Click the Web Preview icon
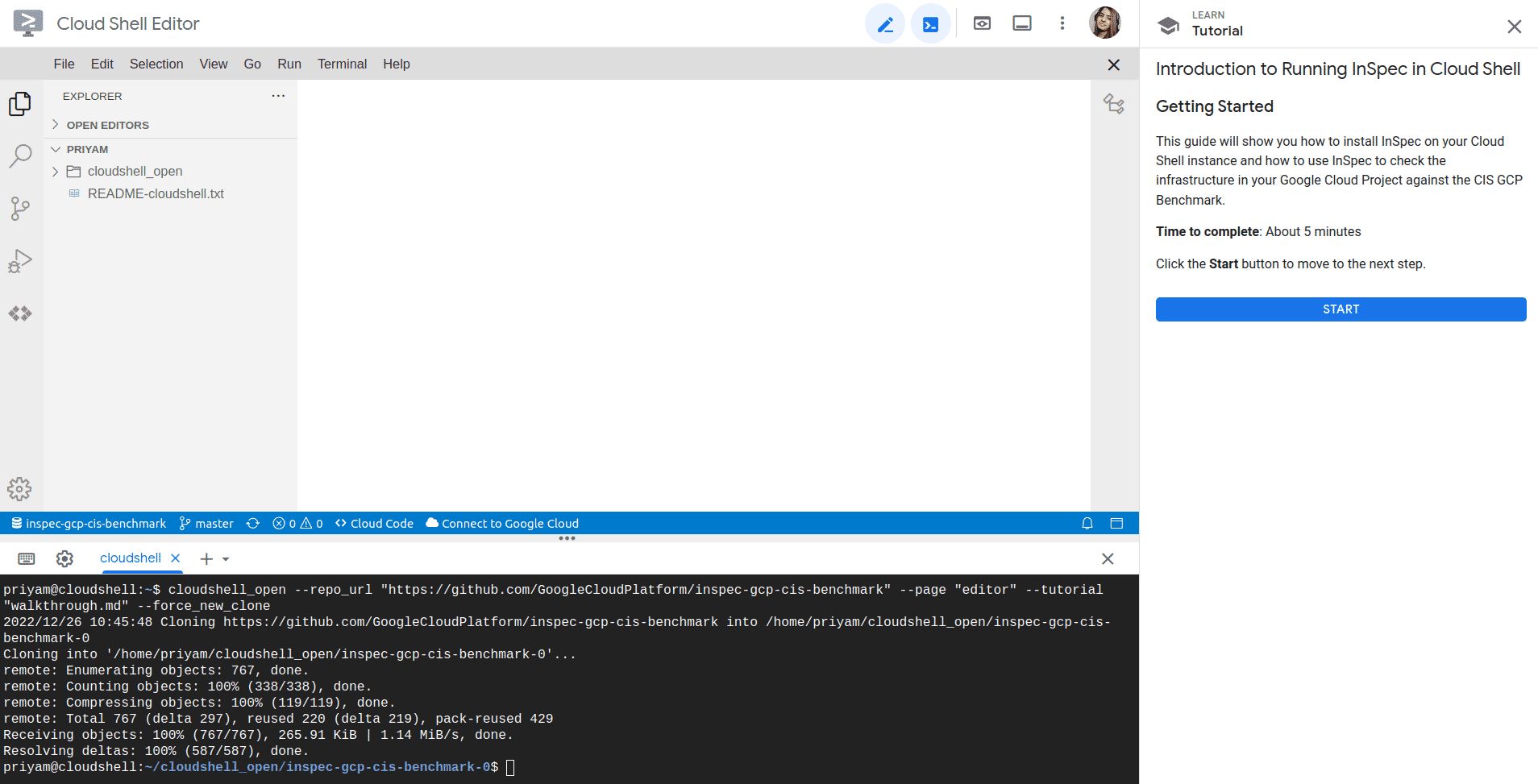The image size is (1538, 784). tap(982, 23)
